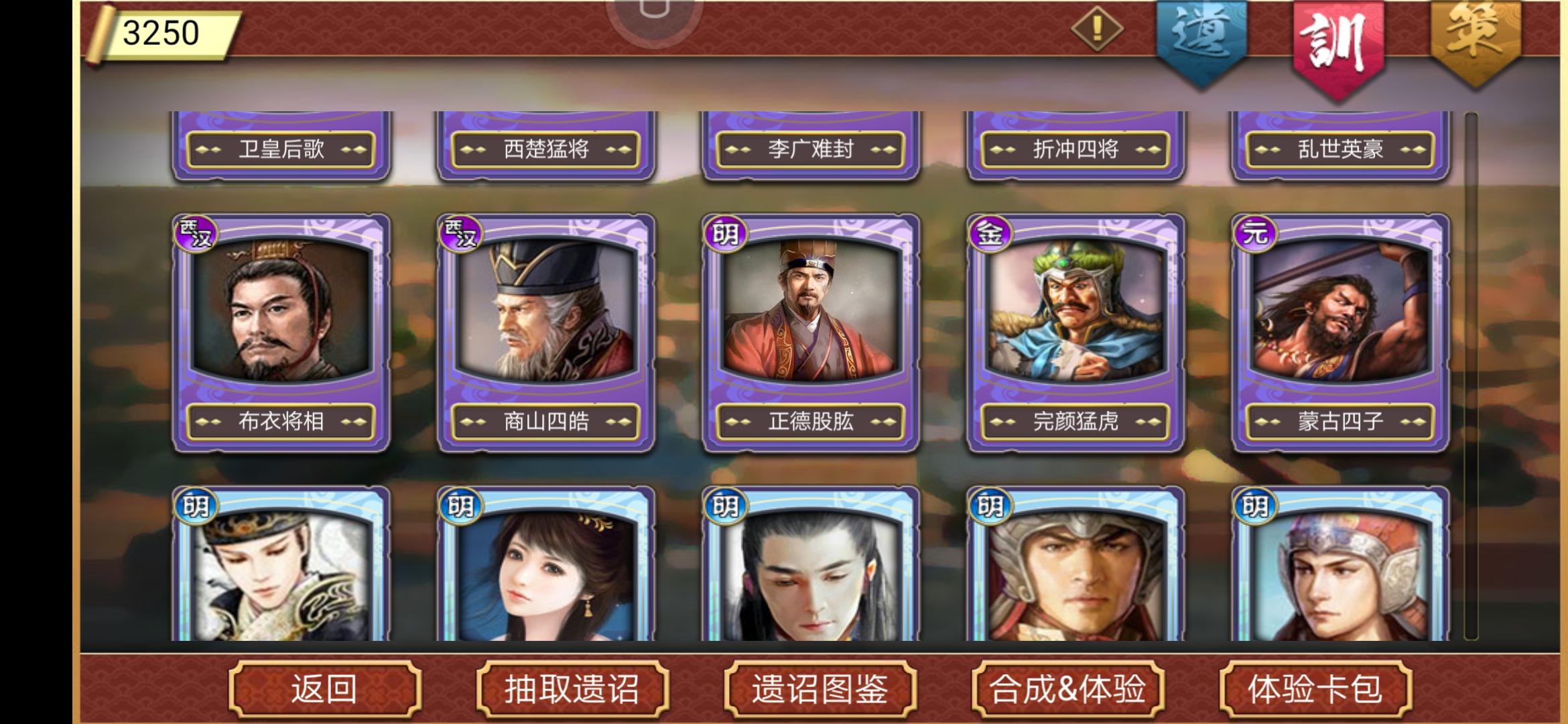This screenshot has width=1568, height=724.
Task: Open 遗诏图鉴 catalog
Action: point(820,689)
